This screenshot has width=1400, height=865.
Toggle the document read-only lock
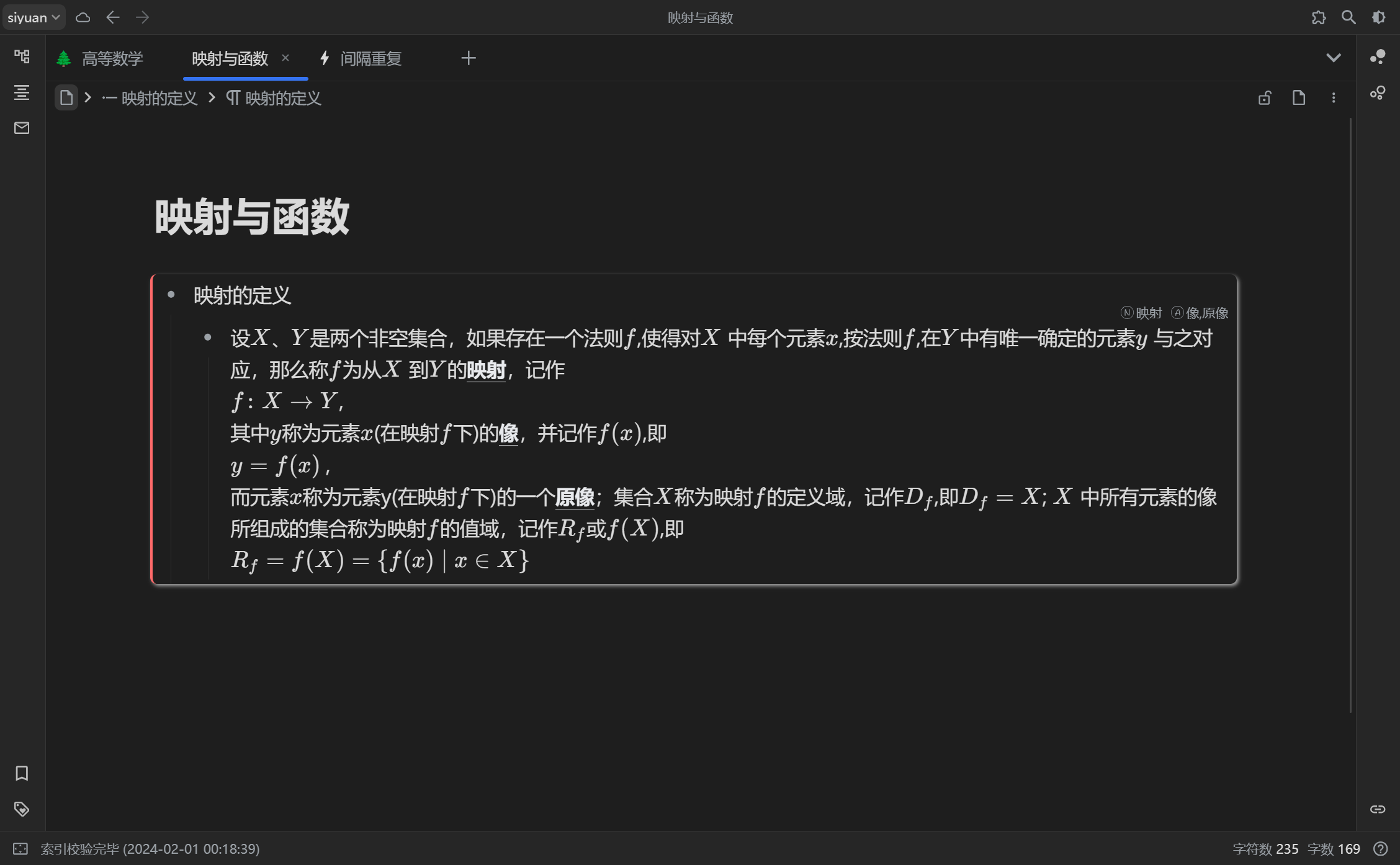[x=1265, y=98]
